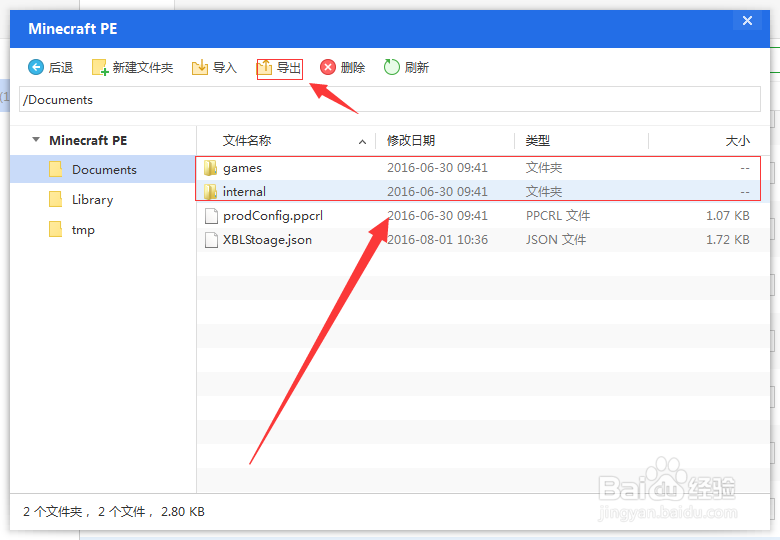Click the 导出 export icon
The image size is (780, 540).
pyautogui.click(x=264, y=67)
